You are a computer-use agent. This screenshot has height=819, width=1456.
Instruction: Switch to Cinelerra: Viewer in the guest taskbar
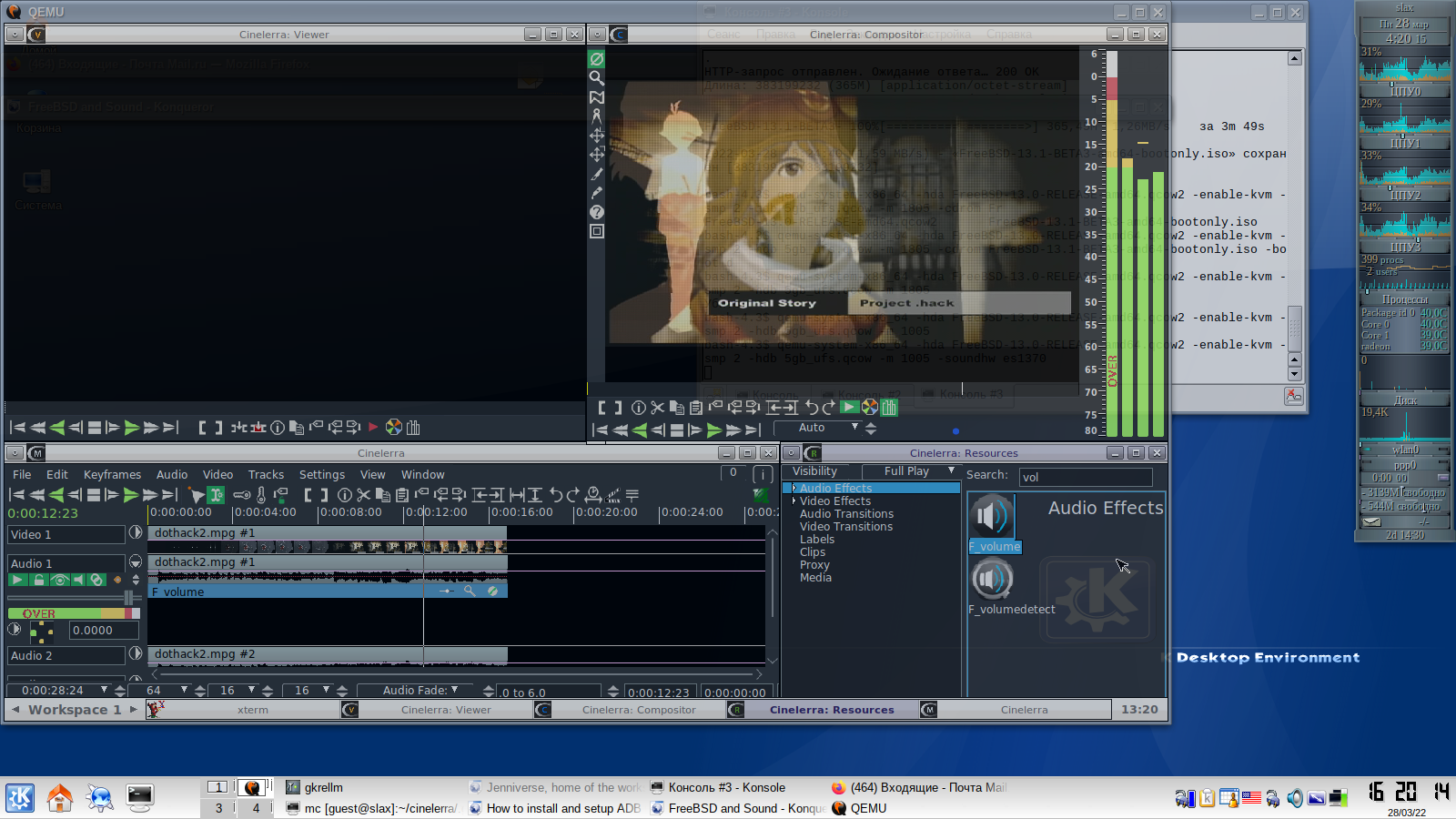pos(435,710)
